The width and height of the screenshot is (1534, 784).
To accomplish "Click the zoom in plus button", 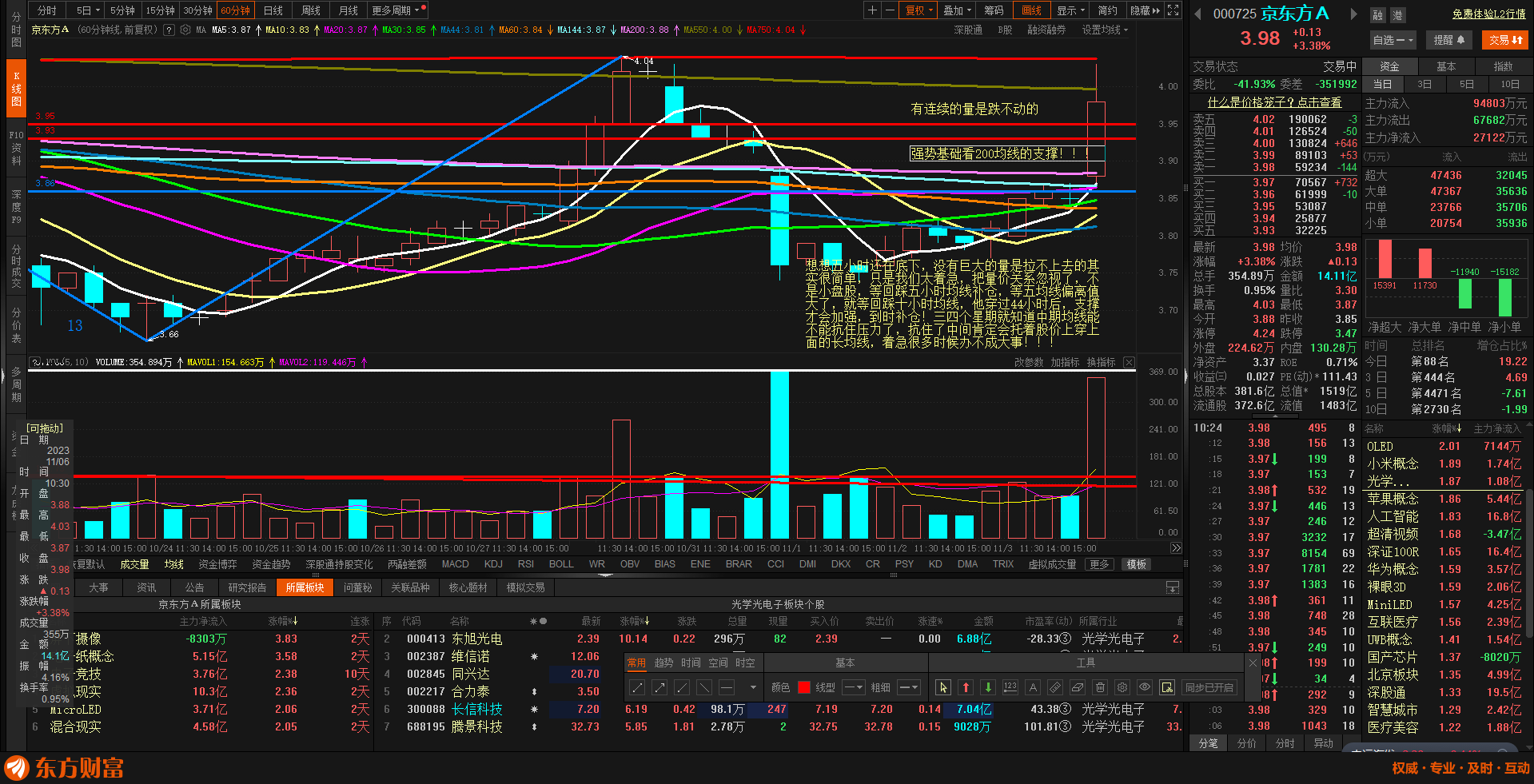I will tap(873, 10).
